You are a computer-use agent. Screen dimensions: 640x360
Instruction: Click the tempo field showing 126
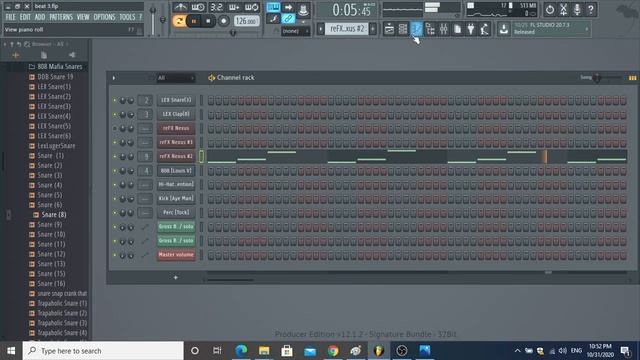click(247, 21)
